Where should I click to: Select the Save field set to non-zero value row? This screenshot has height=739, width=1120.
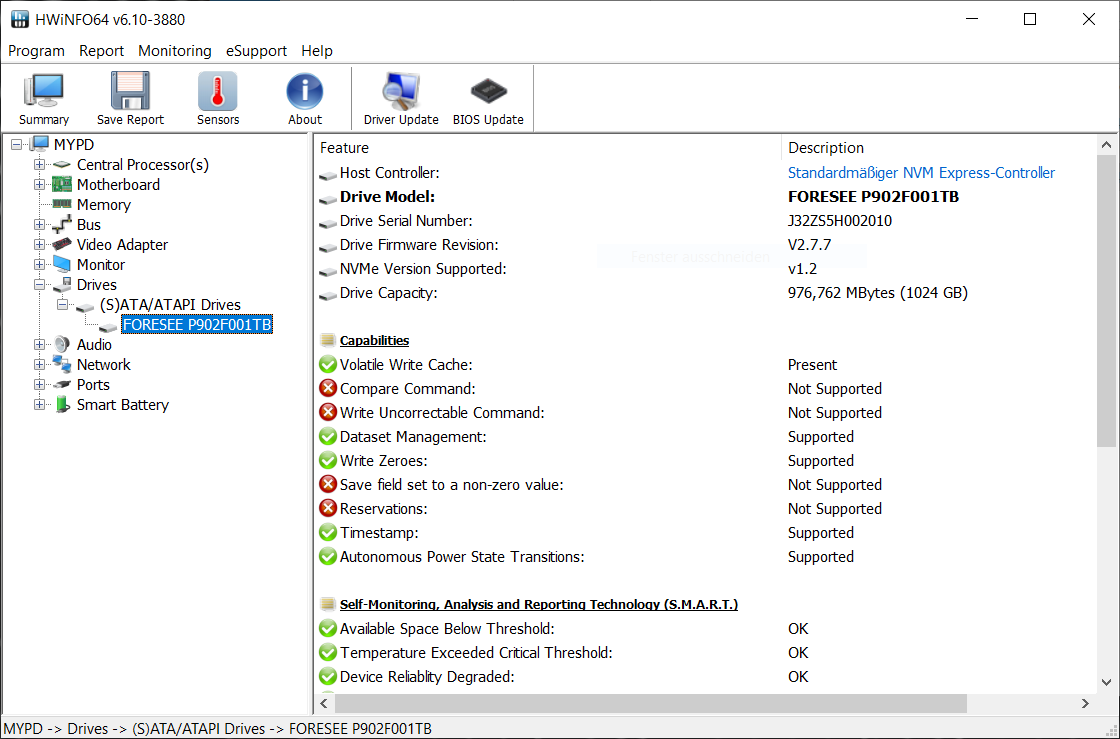(705, 485)
